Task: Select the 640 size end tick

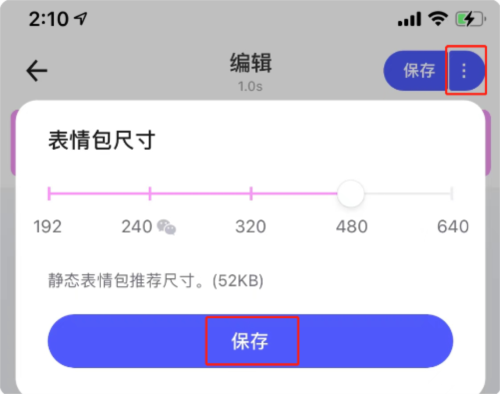Action: click(x=452, y=193)
